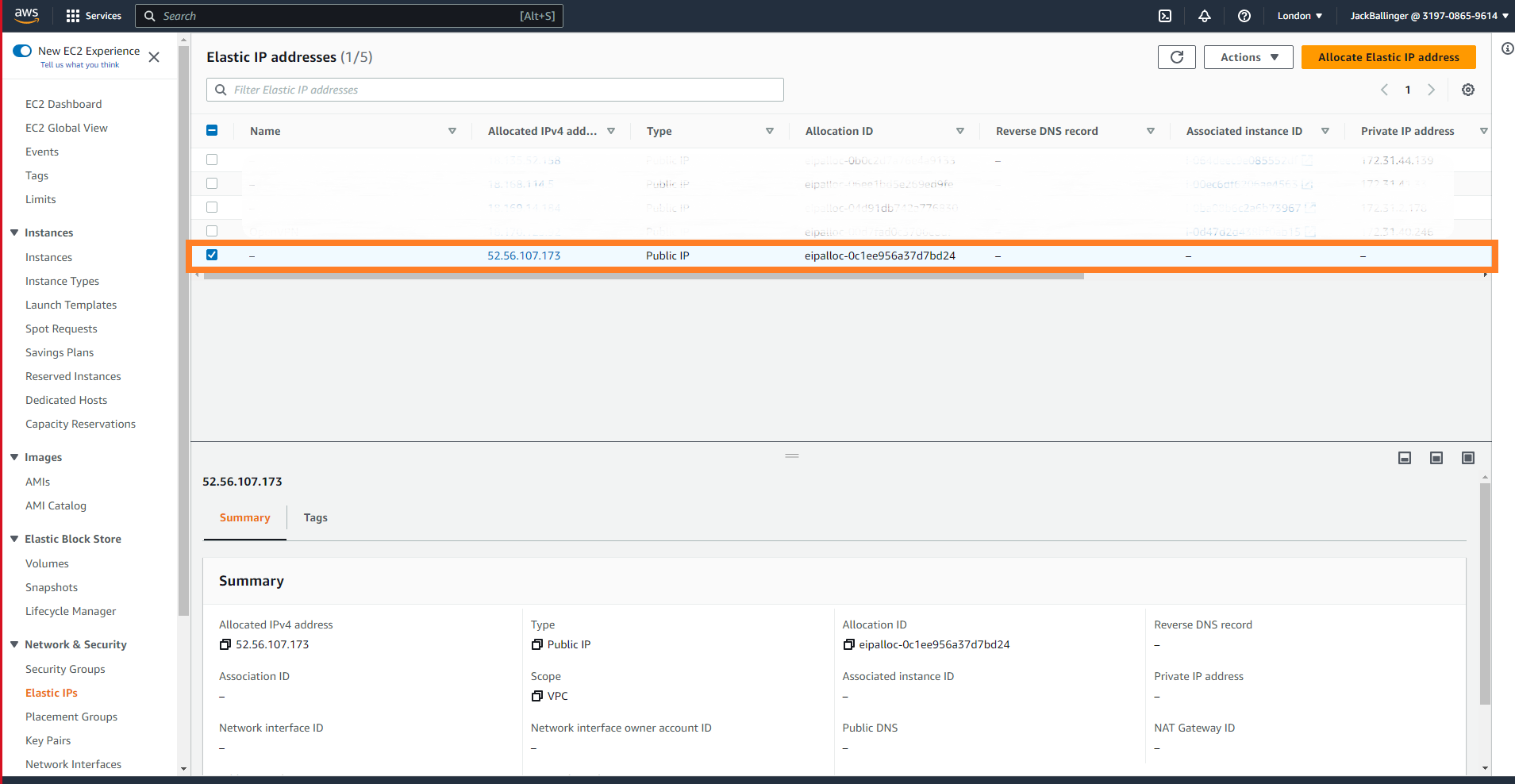Set details panel to half height
The width and height of the screenshot is (1515, 784).
click(x=1436, y=458)
